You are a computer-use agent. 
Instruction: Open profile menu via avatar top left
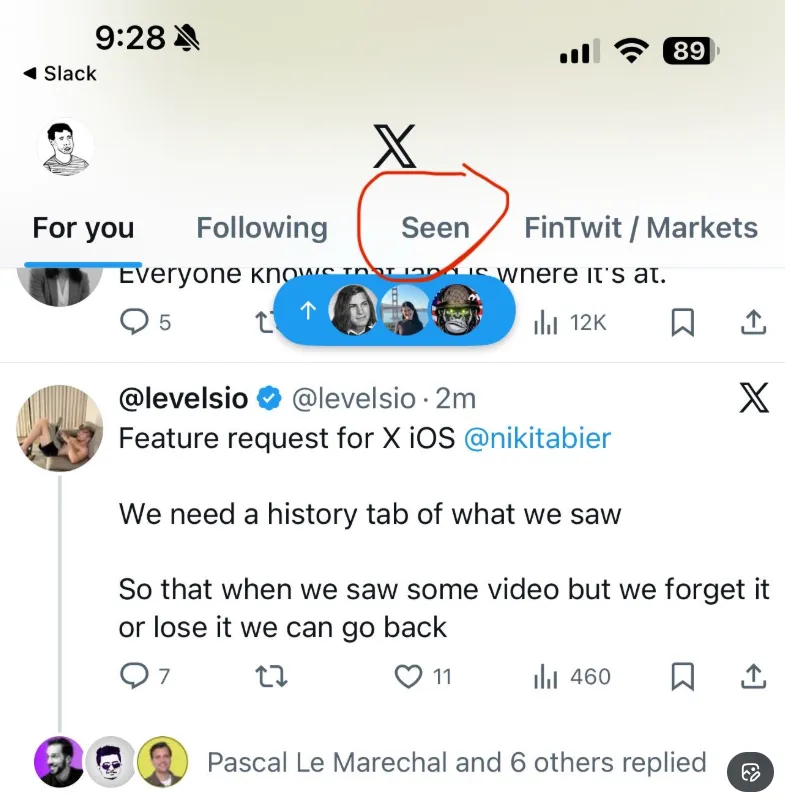click(65, 148)
